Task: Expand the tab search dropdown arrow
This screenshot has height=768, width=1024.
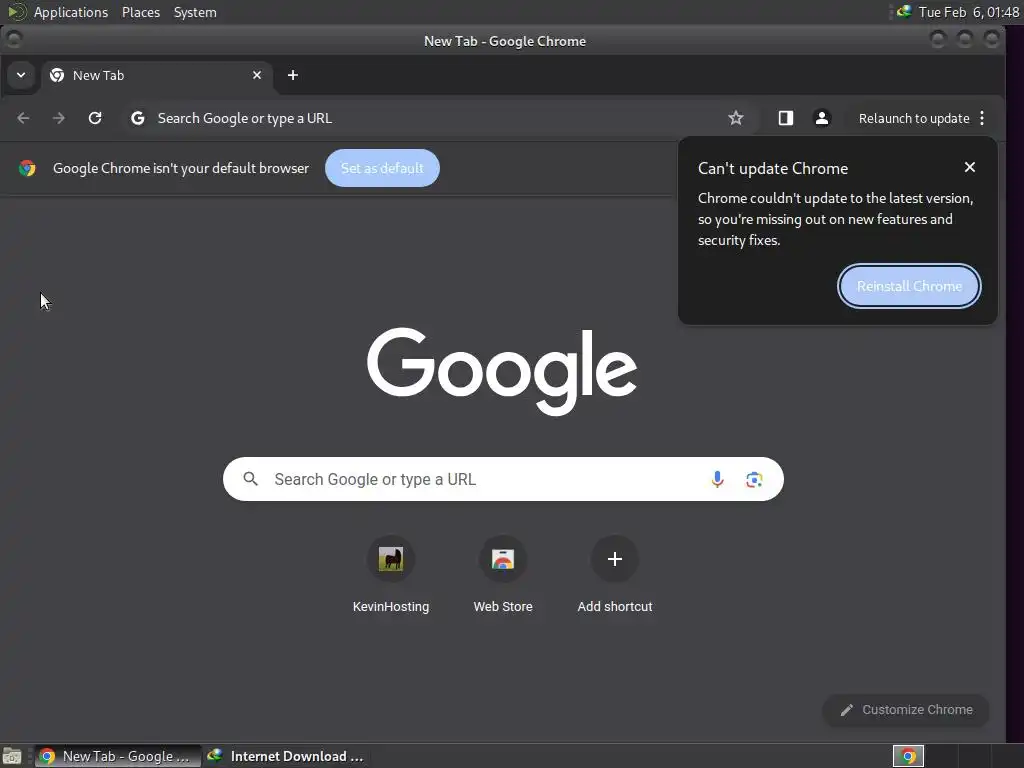Action: point(21,75)
